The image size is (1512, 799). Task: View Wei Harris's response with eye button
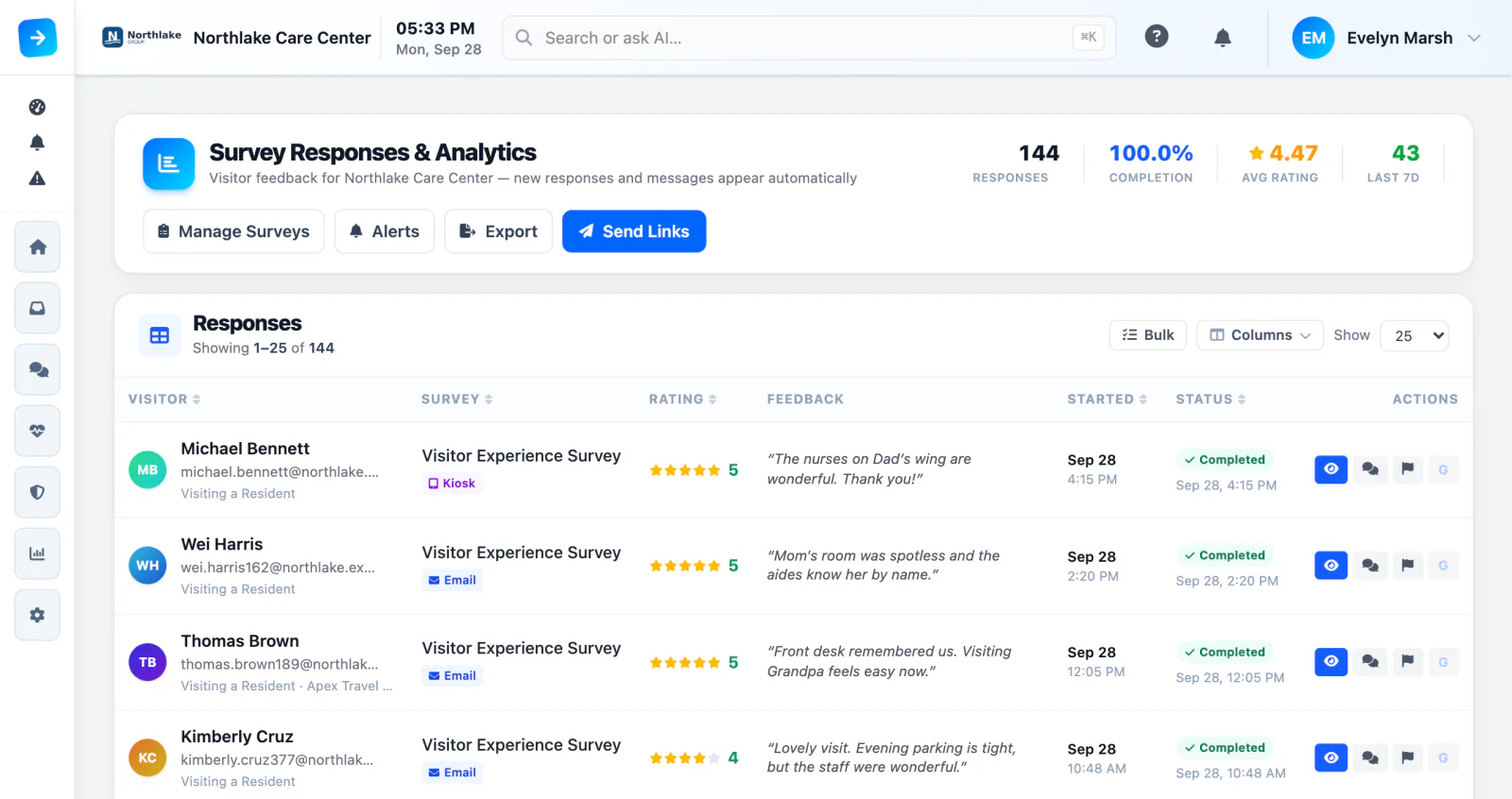1331,566
